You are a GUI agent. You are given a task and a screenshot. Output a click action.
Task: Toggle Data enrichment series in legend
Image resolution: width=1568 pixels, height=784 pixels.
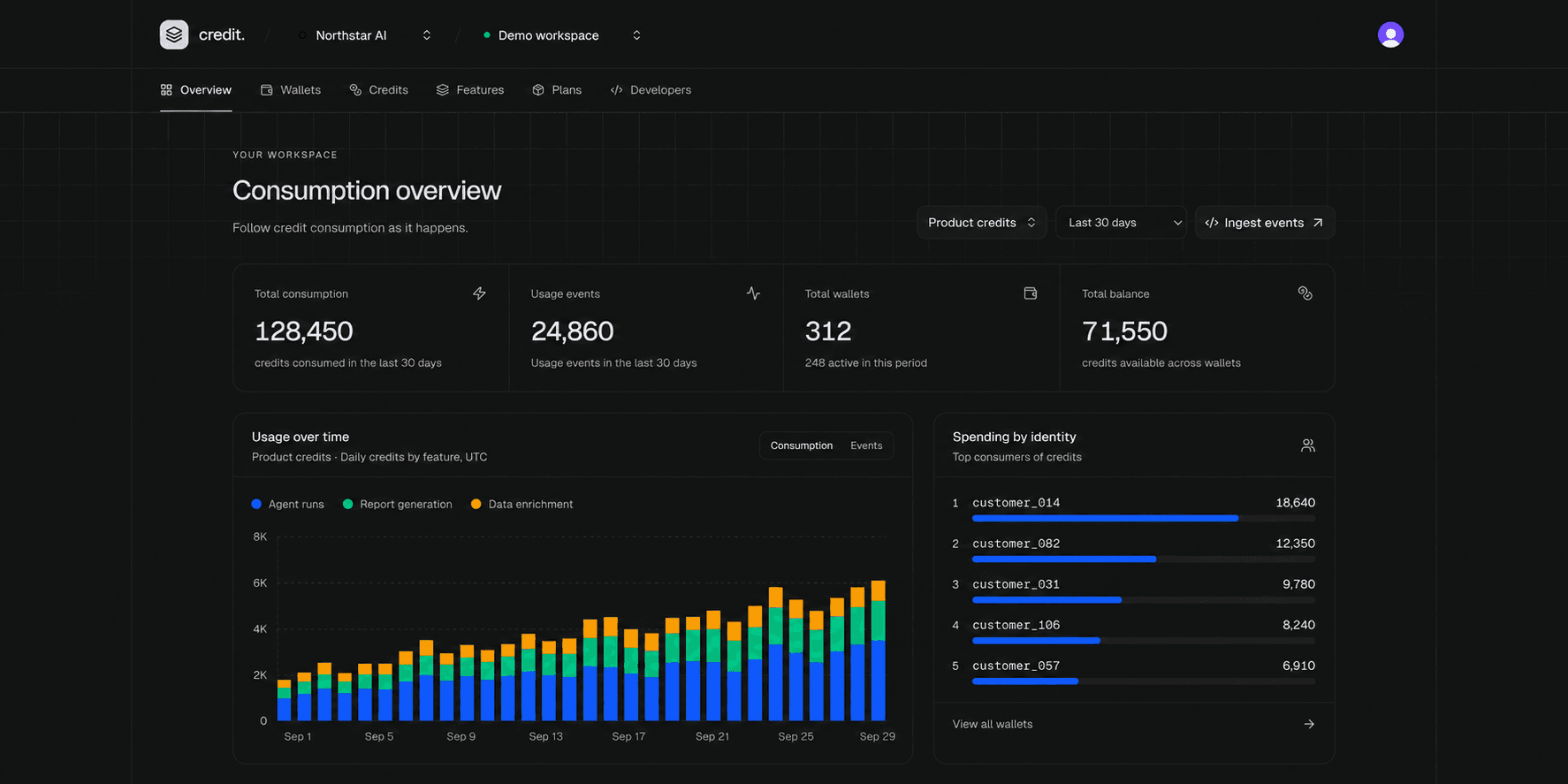click(521, 504)
